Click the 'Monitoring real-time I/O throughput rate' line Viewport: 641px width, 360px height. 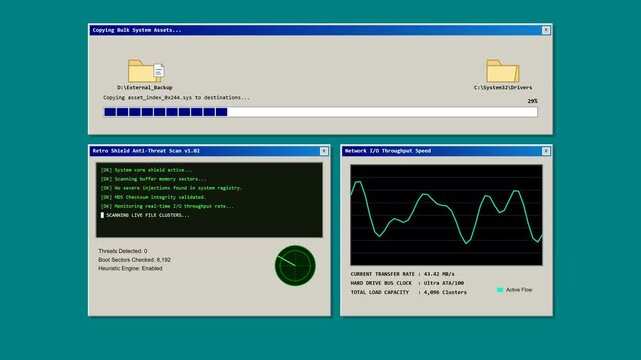click(167, 206)
